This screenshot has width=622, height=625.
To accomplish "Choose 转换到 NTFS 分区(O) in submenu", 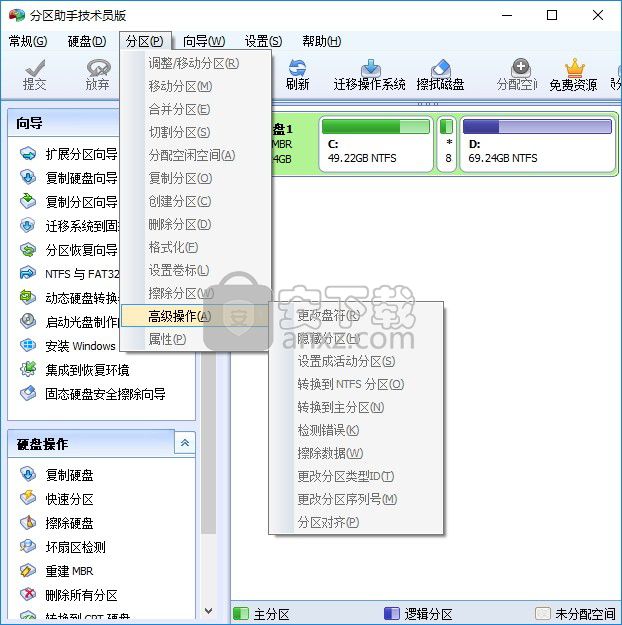I will coord(356,384).
